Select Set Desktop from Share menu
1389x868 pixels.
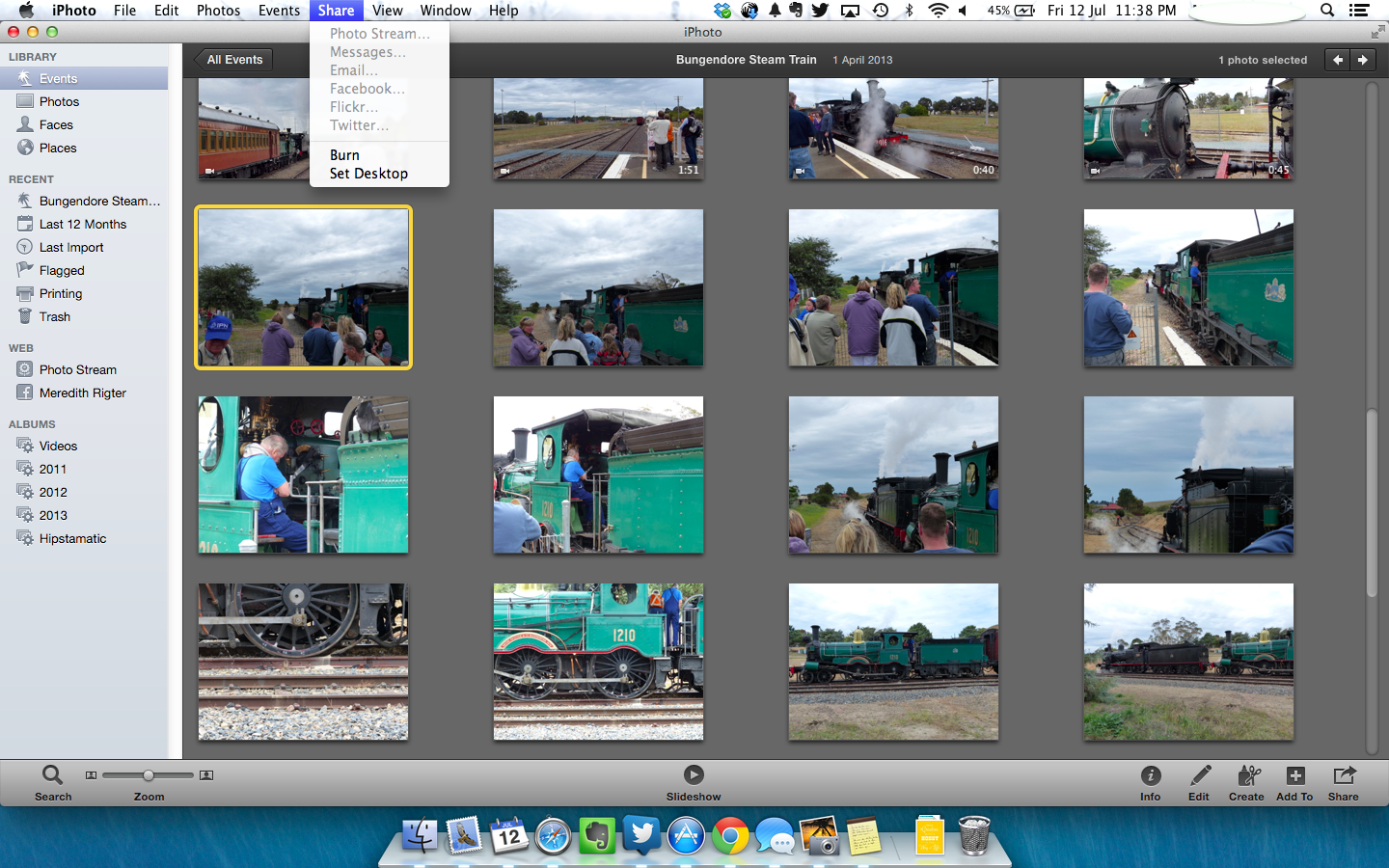click(x=368, y=174)
